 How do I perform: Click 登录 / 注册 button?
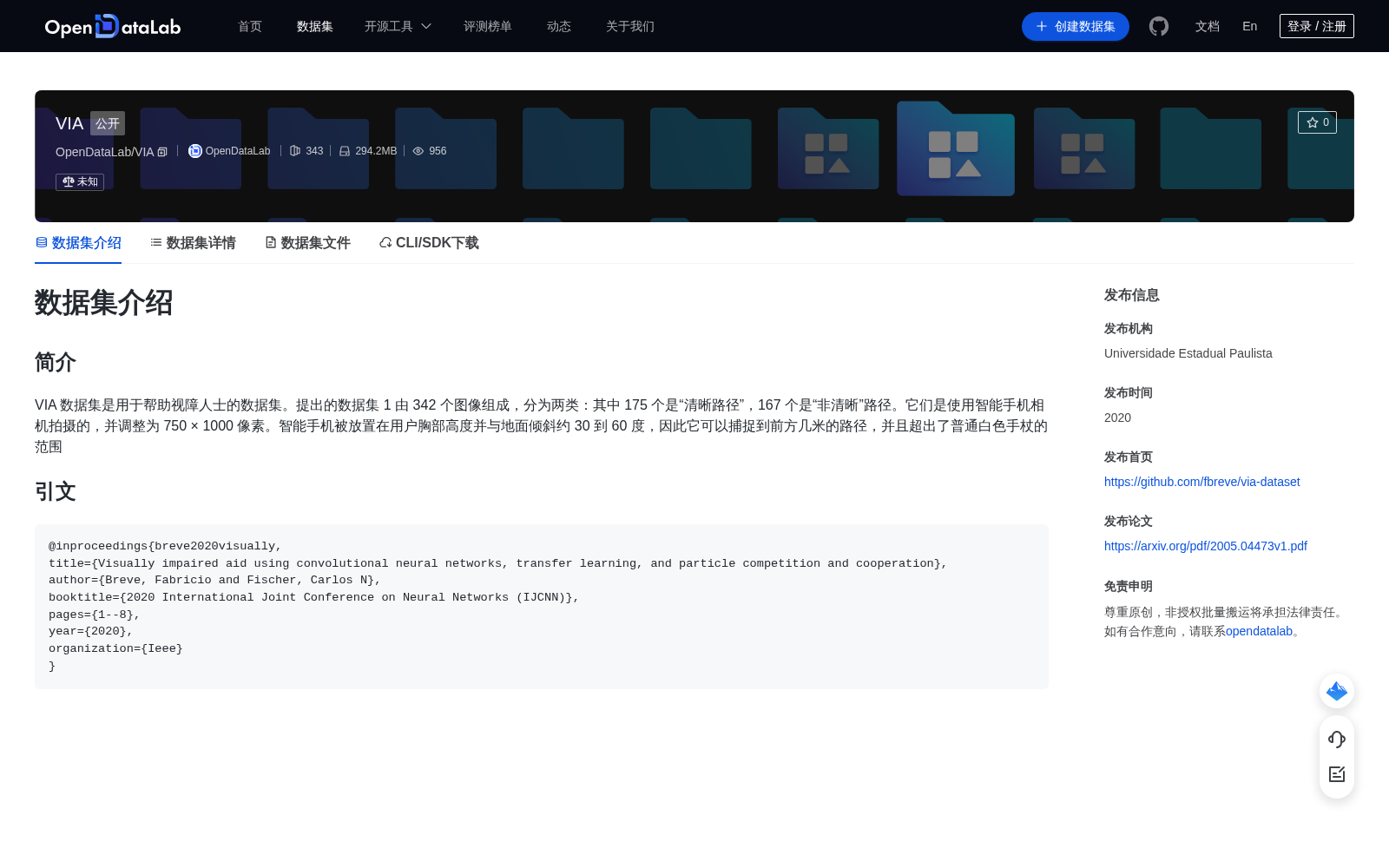[x=1317, y=26]
